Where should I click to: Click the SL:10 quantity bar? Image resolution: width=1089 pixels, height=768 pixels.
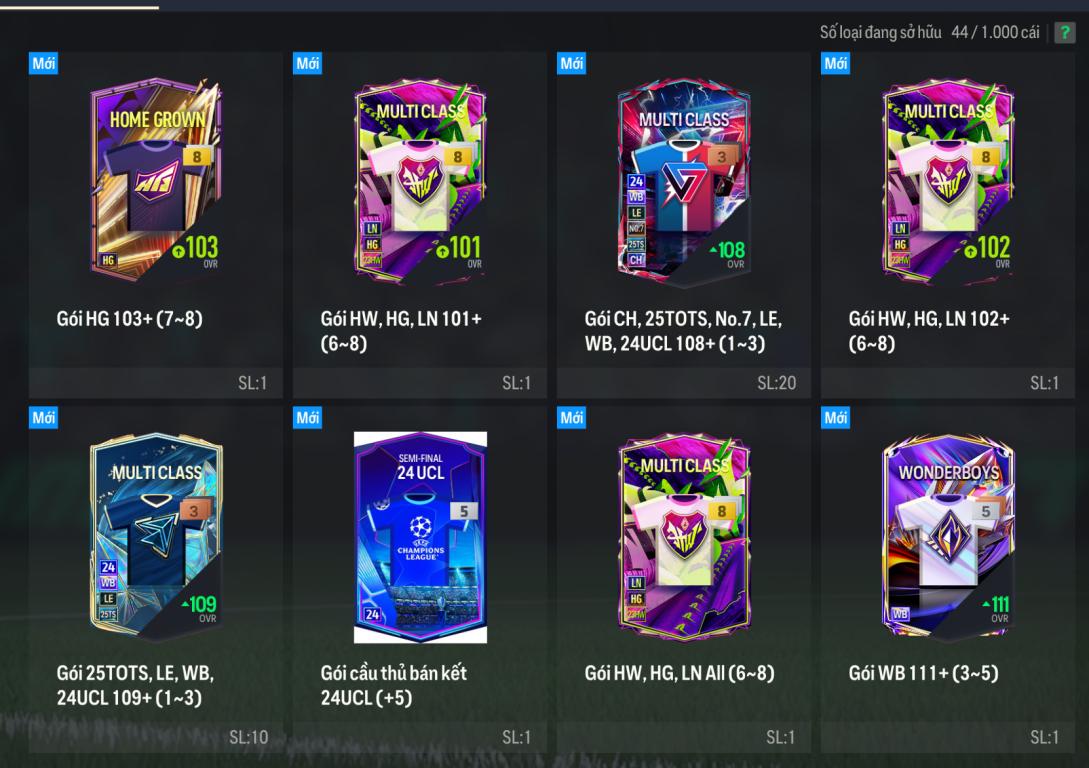coord(156,737)
